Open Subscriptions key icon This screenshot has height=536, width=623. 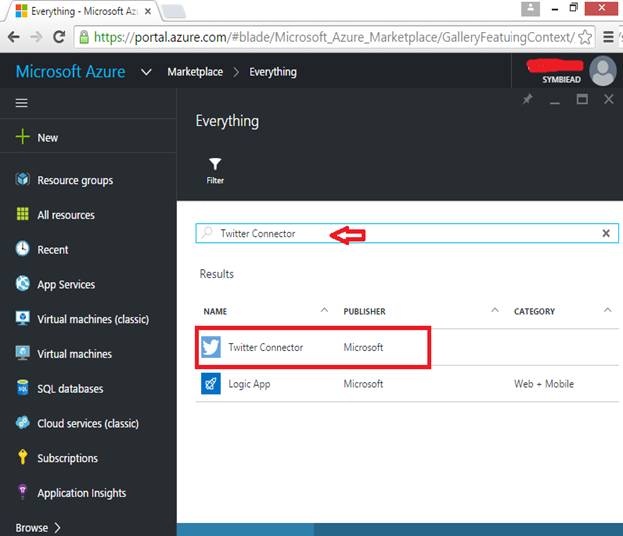pyautogui.click(x=23, y=457)
